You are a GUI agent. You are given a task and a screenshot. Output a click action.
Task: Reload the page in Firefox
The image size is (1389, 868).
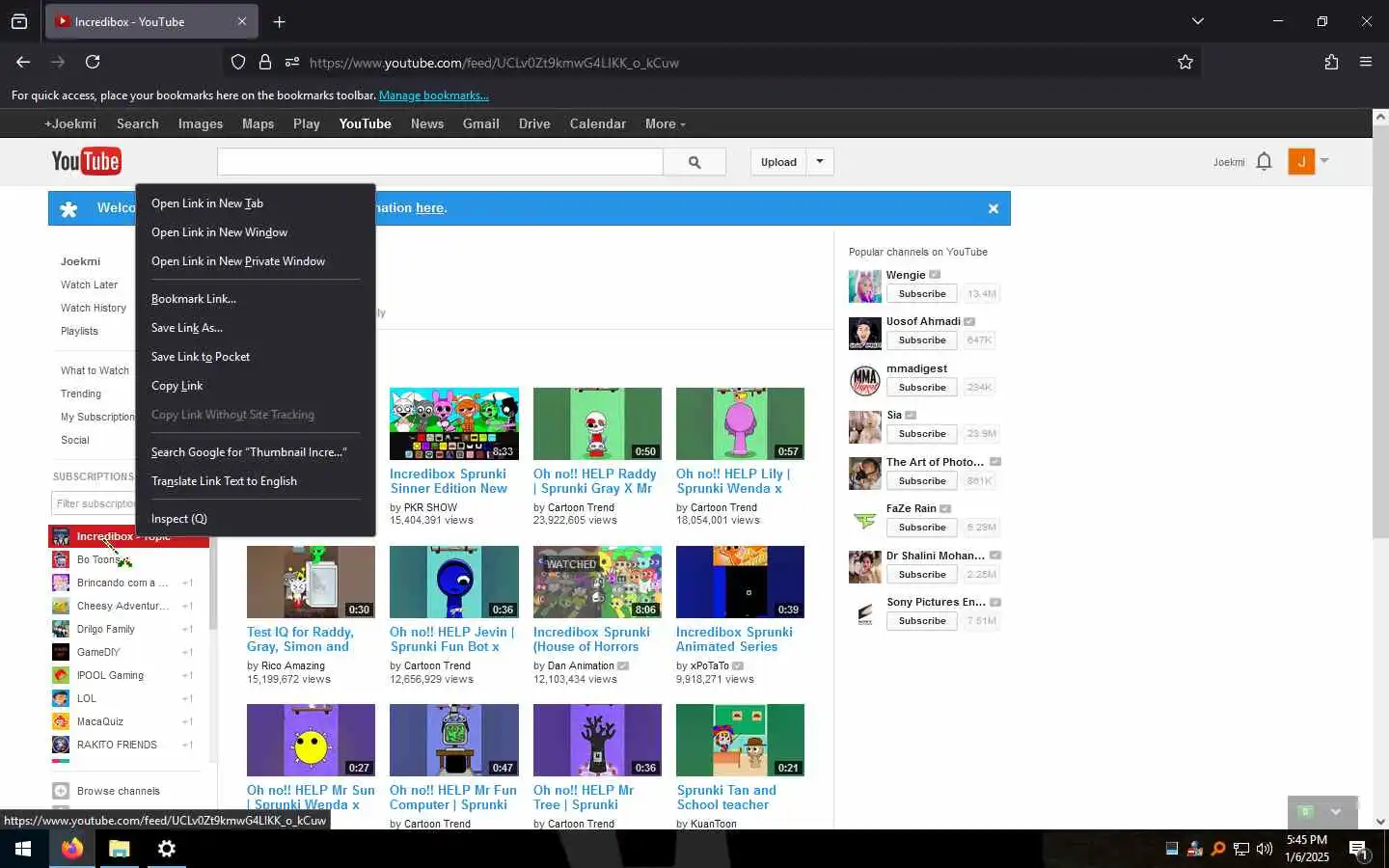[93, 62]
